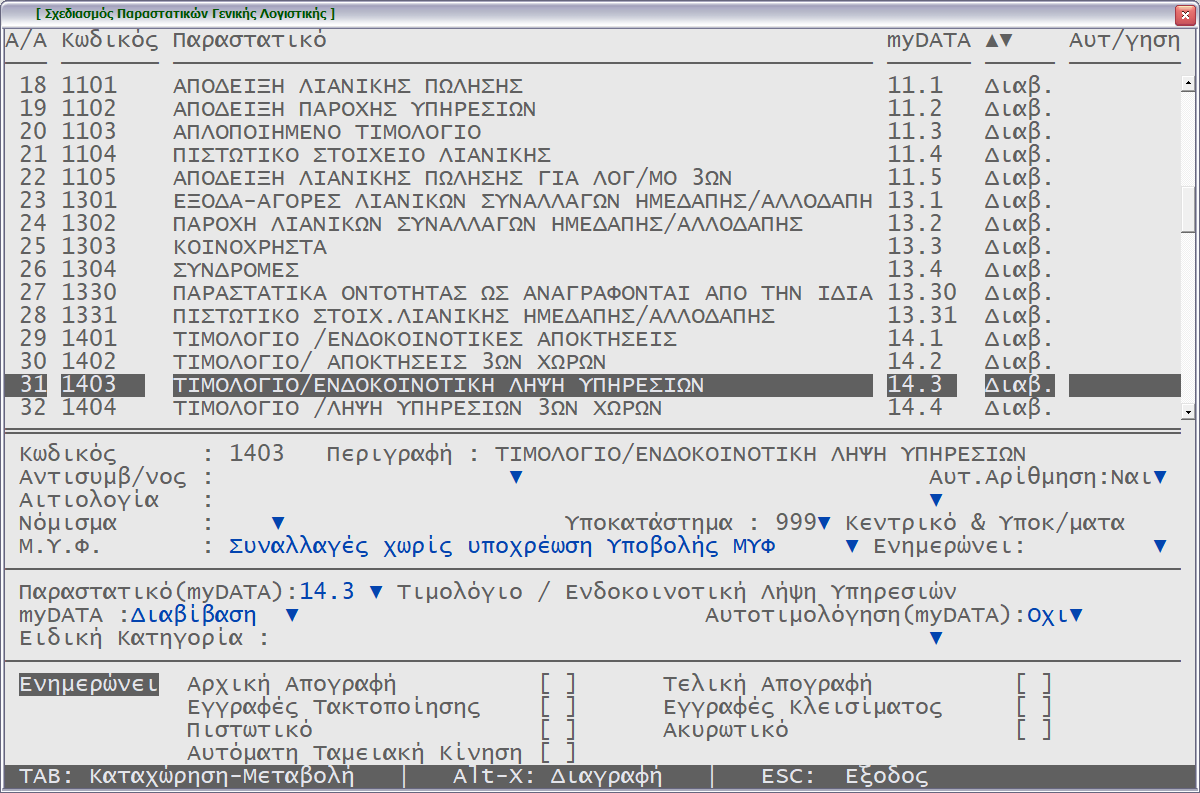
Task: Open the Αυτοτιμολόγηση(myDATA) dropdown arrow
Action: pos(1076,615)
